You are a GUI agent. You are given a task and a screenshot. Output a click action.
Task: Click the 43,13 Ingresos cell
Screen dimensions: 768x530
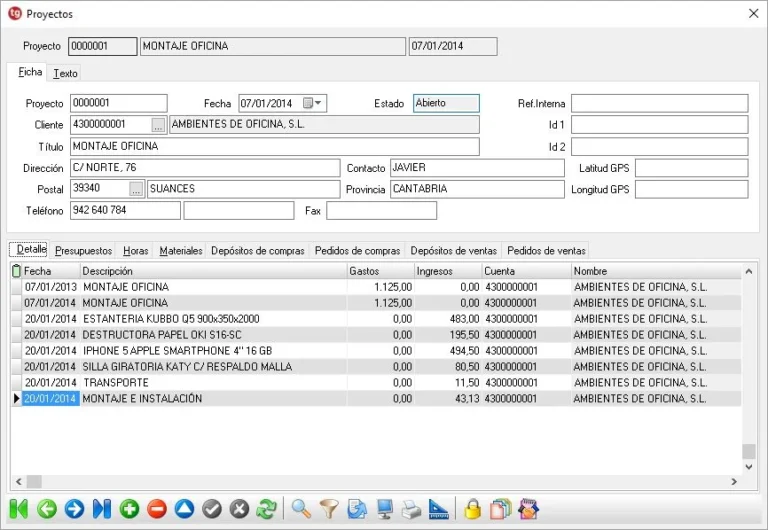click(448, 399)
